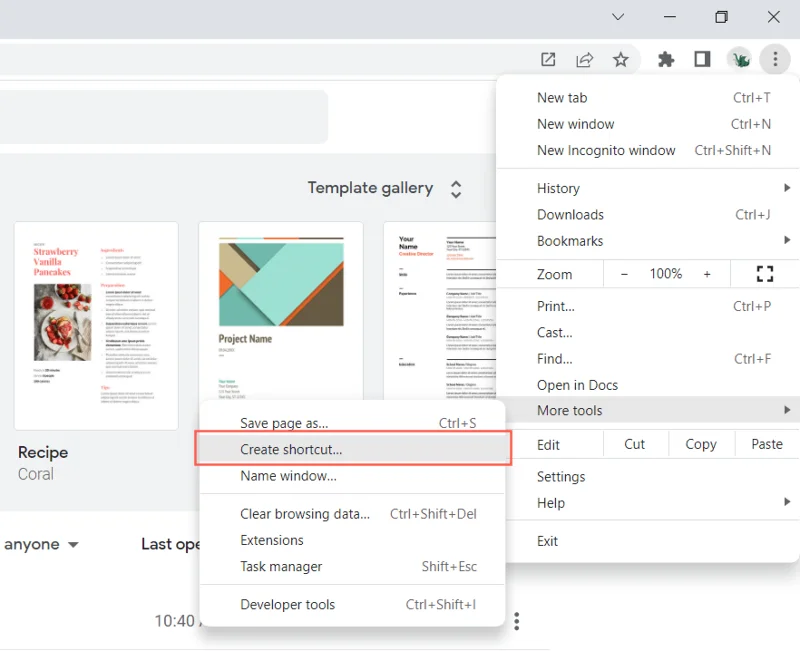Choose Find... in the Chrome menu
800x651 pixels.
[648, 359]
